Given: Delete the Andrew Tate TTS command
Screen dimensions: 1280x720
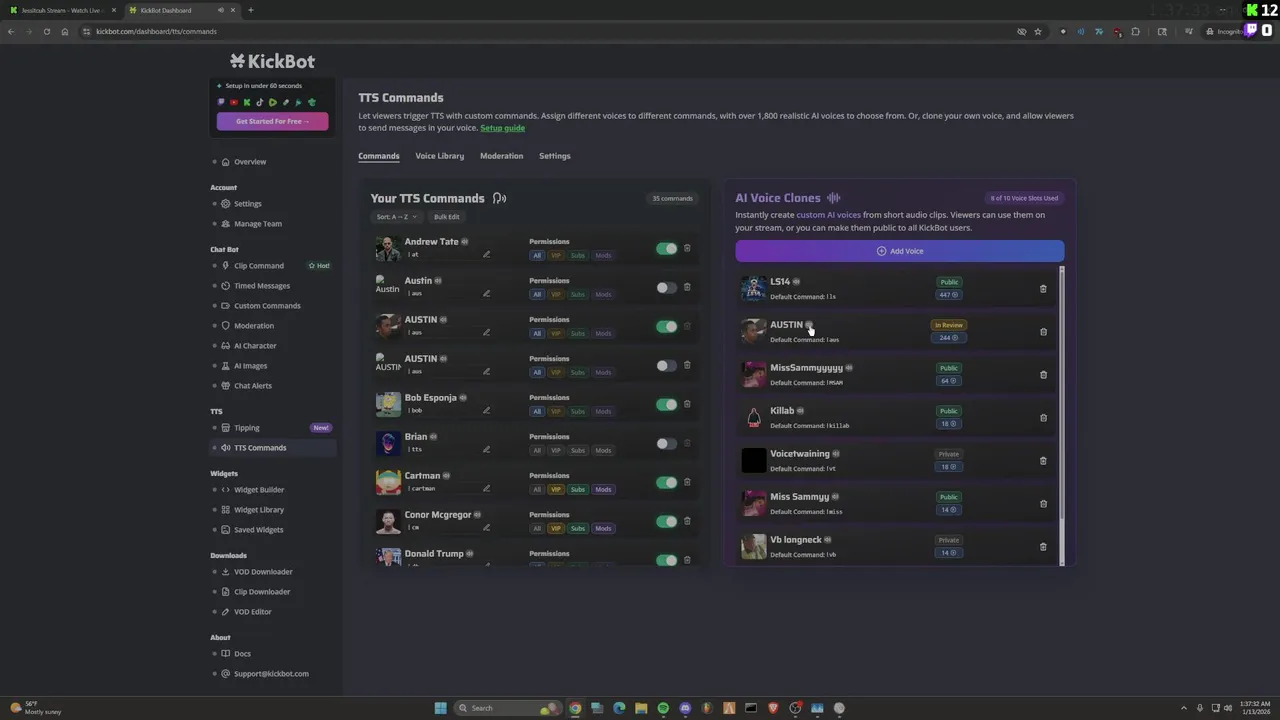Looking at the screenshot, I should pyautogui.click(x=687, y=248).
